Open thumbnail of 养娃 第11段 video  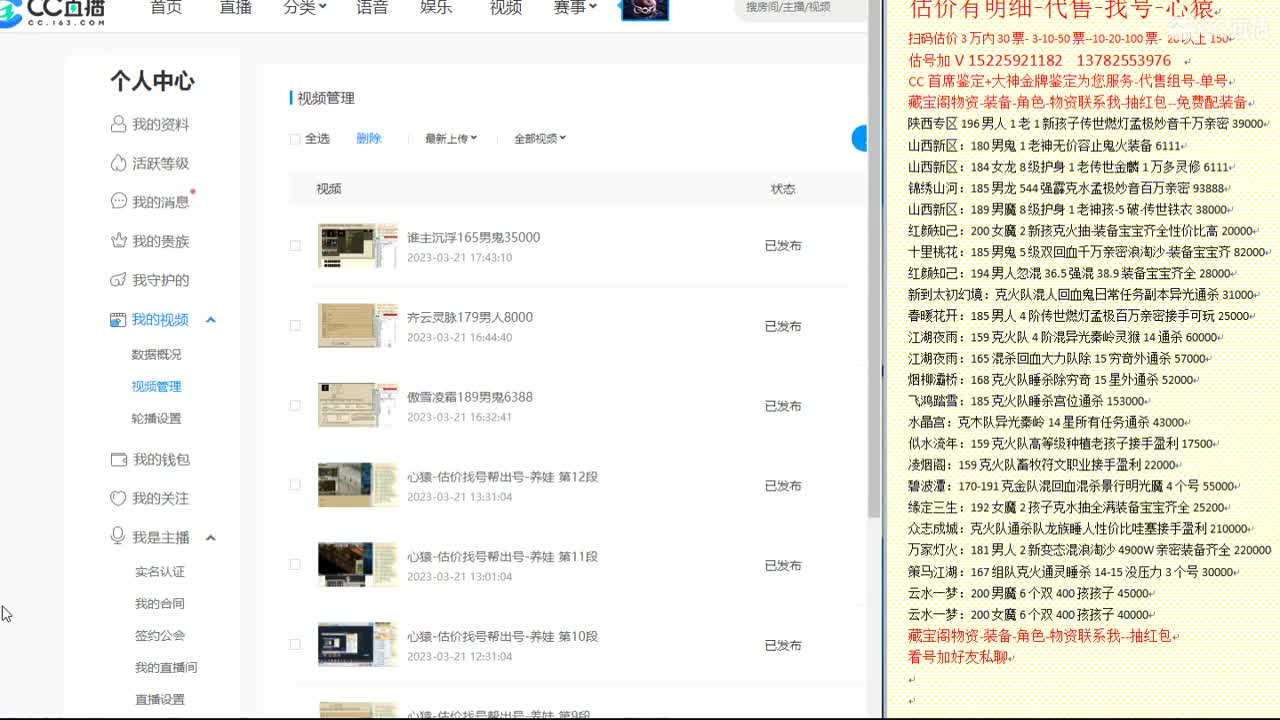(358, 565)
